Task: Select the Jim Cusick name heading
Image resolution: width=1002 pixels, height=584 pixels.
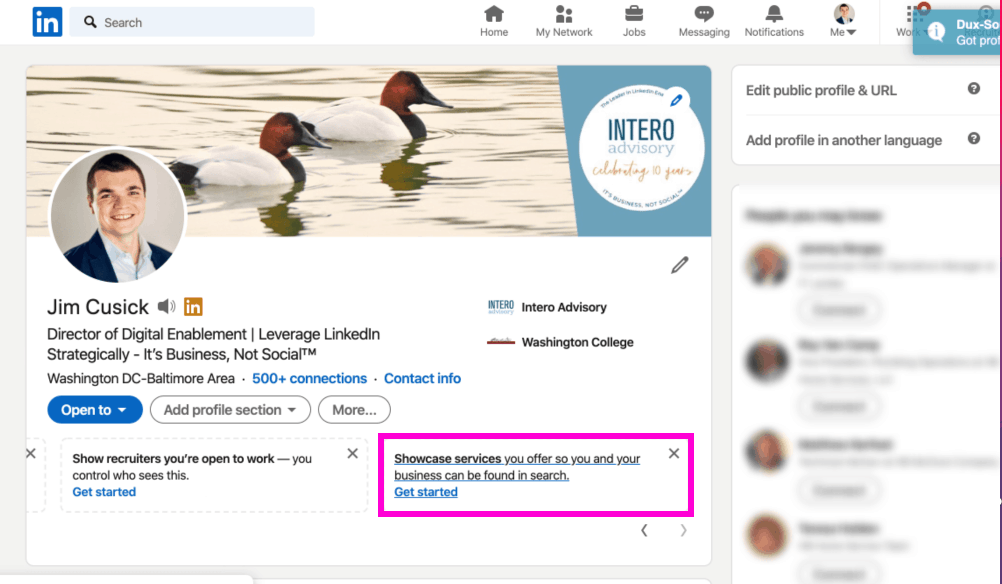Action: point(98,307)
